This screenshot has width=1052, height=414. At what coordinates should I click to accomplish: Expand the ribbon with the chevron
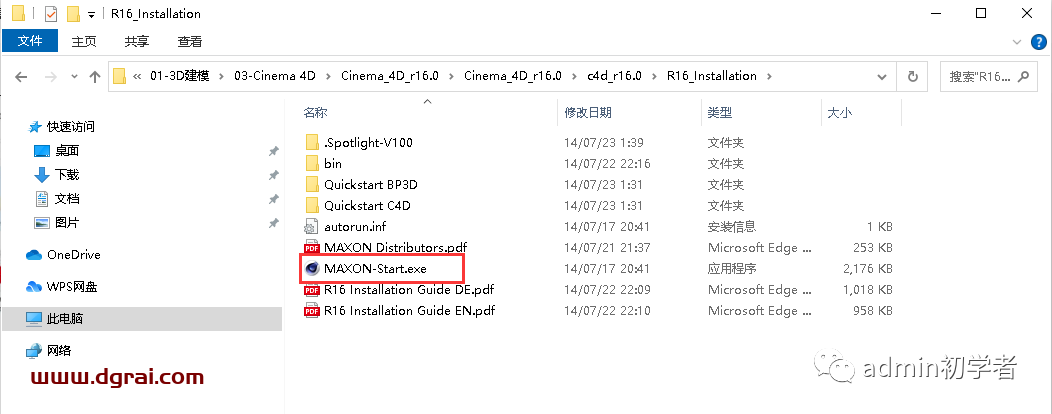click(x=1017, y=42)
